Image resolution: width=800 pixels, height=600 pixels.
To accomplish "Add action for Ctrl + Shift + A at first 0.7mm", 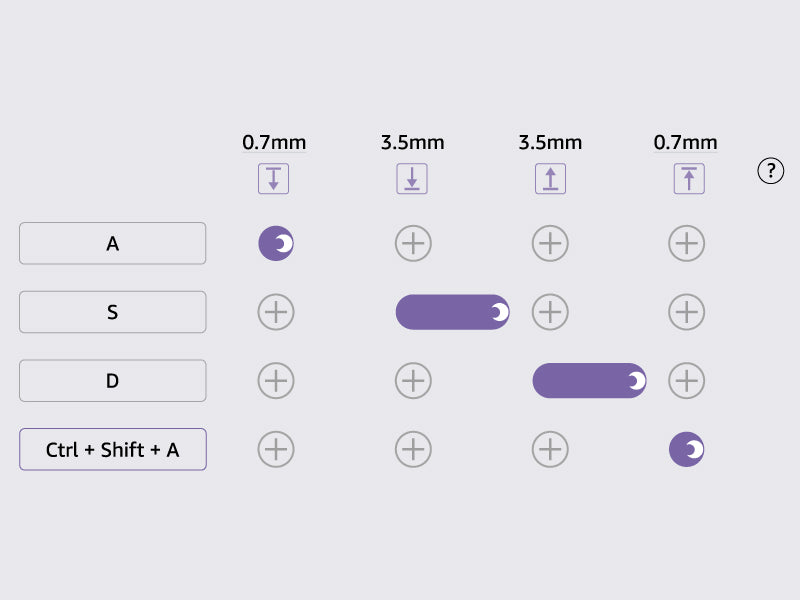I will (x=276, y=450).
